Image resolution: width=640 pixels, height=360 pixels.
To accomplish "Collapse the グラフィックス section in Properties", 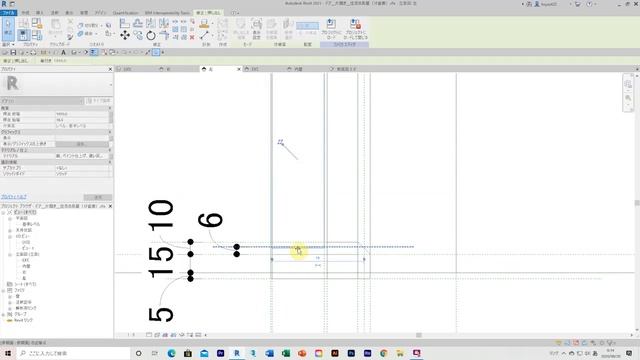I will (110, 132).
